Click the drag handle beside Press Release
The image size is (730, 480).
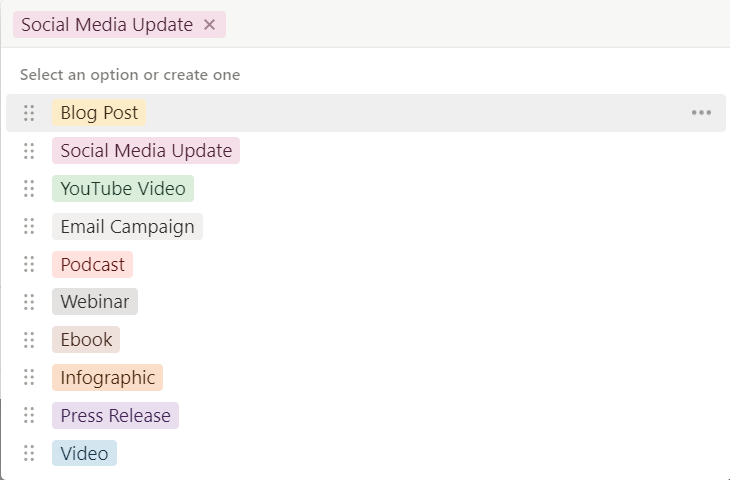point(29,415)
